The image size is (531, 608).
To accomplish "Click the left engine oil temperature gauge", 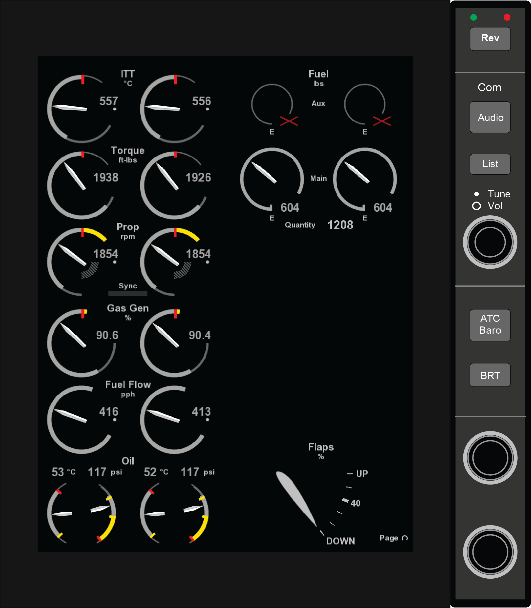I will tap(60, 514).
